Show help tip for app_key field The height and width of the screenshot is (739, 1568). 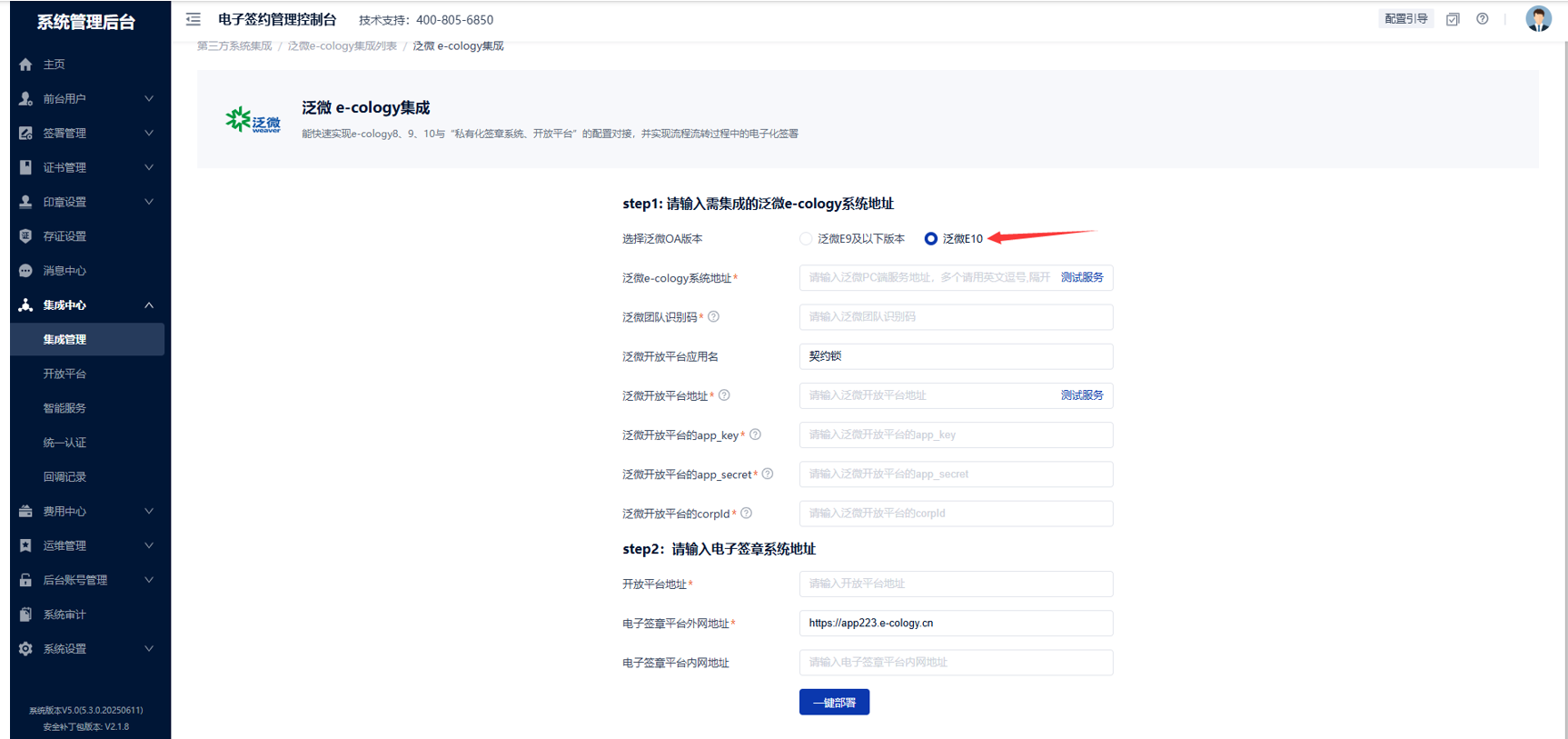pyautogui.click(x=755, y=434)
